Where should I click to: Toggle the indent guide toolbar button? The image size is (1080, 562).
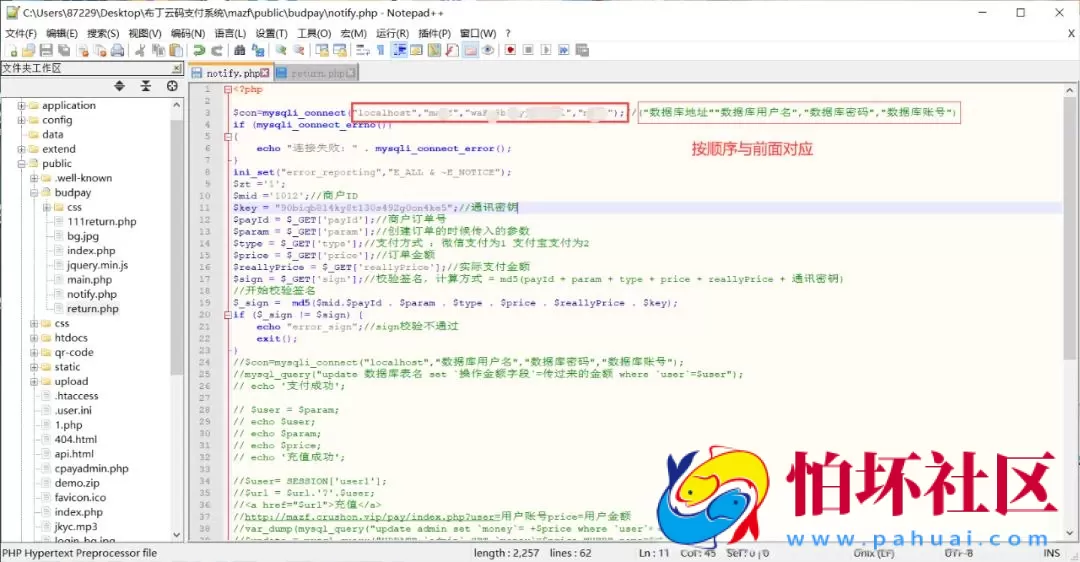pos(399,50)
